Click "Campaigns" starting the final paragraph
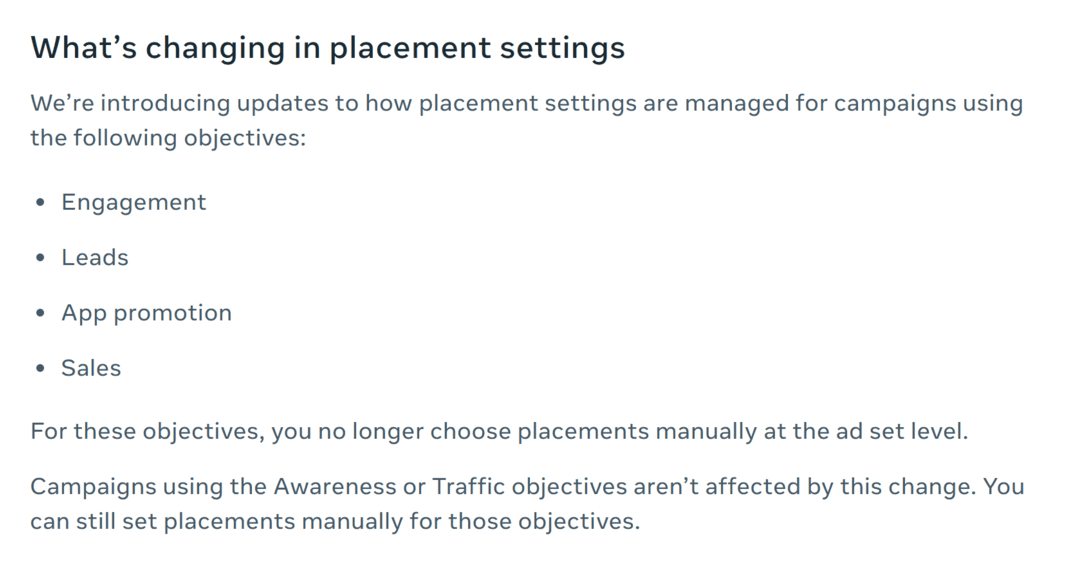The height and width of the screenshot is (561, 1080). tap(92, 487)
